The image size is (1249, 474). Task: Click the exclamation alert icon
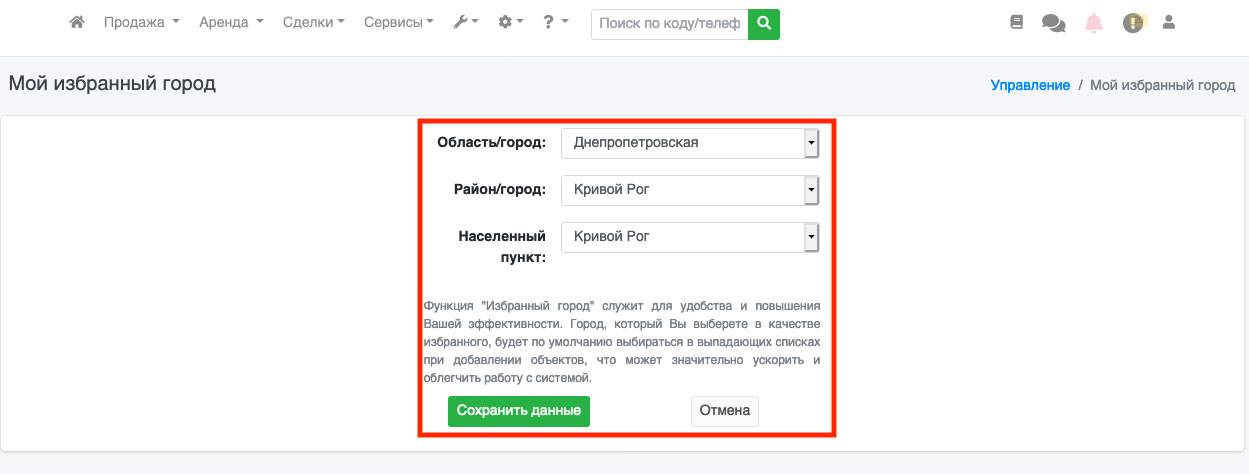click(1132, 22)
